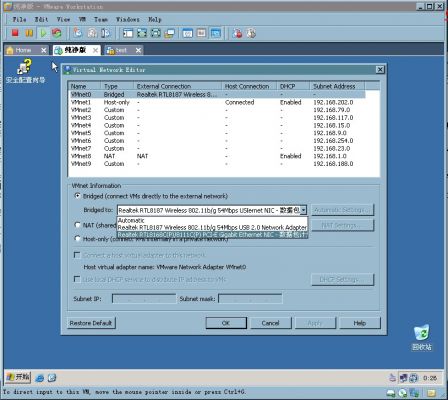The width and height of the screenshot is (448, 400).
Task: Select the VMnet9 Custom row
Action: tap(217, 164)
